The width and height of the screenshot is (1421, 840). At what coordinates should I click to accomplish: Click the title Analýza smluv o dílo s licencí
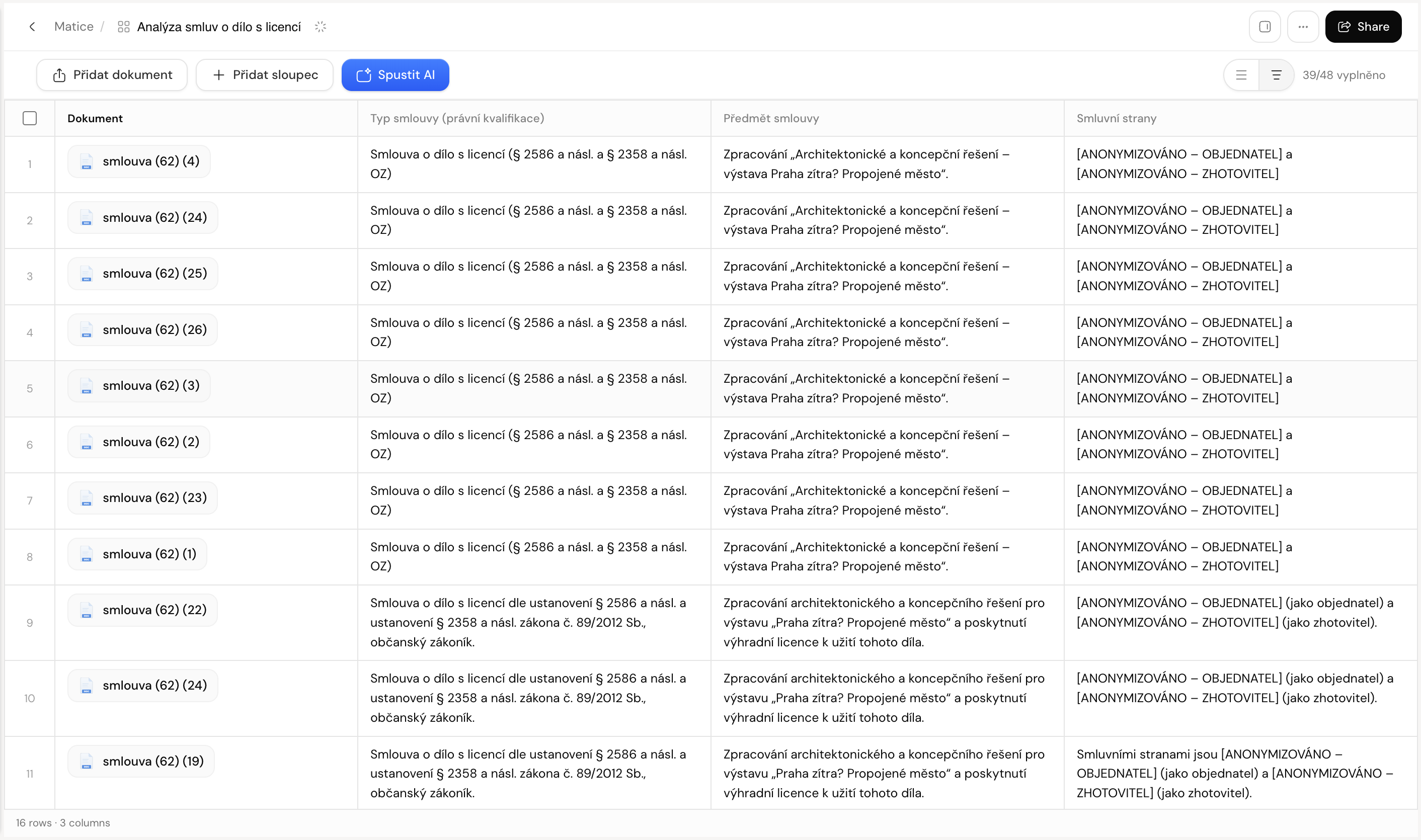pyautogui.click(x=219, y=27)
